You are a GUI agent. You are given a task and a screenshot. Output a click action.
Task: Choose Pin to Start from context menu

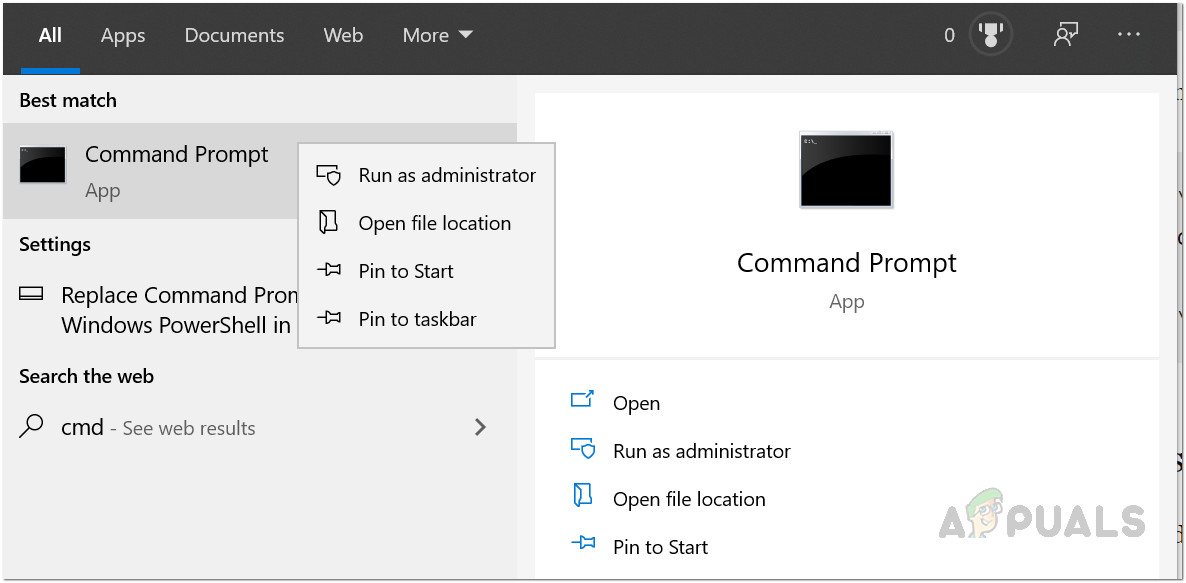click(x=405, y=271)
